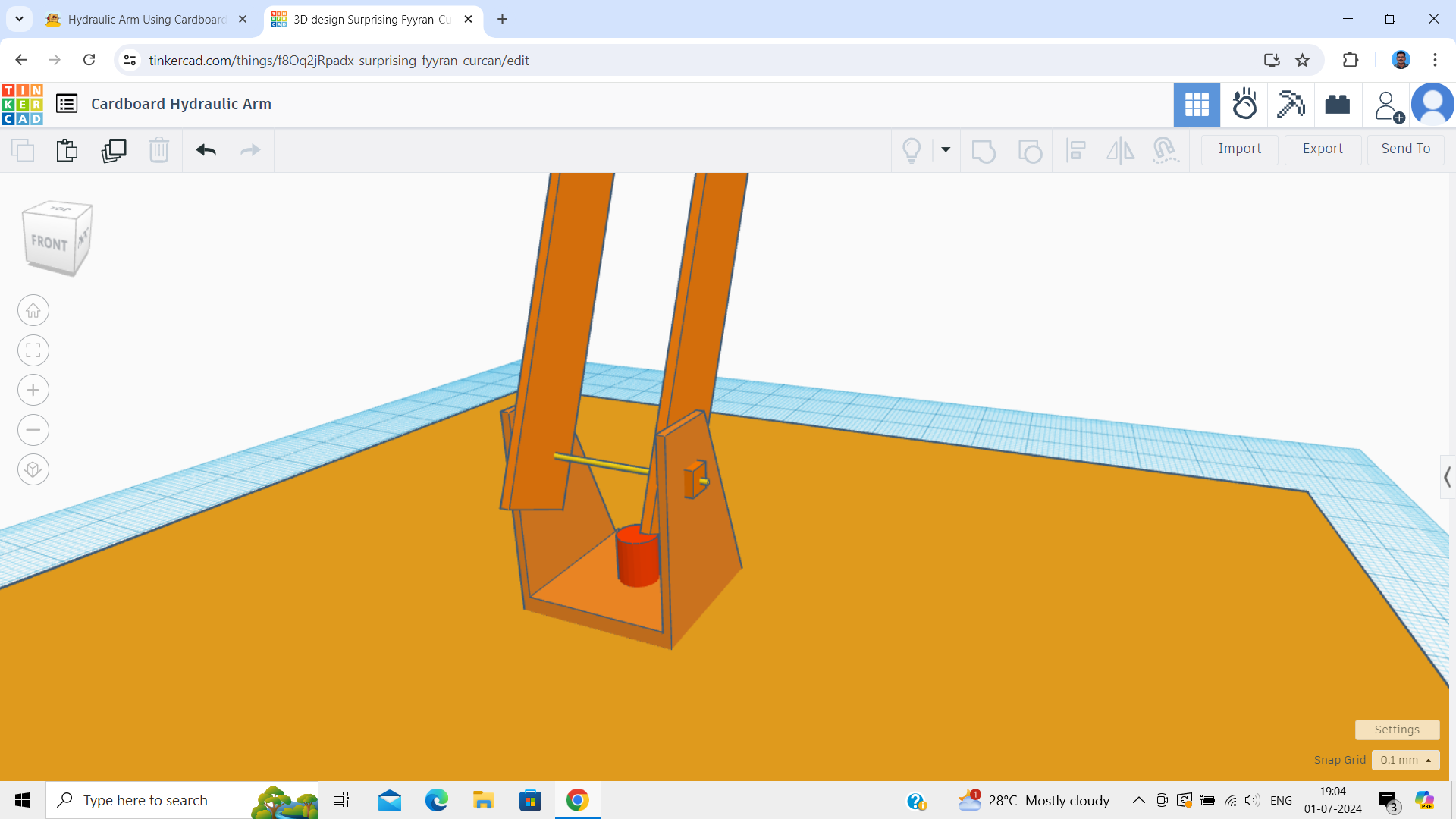The image size is (1456, 819).
Task: Undo the last action
Action: (x=205, y=150)
